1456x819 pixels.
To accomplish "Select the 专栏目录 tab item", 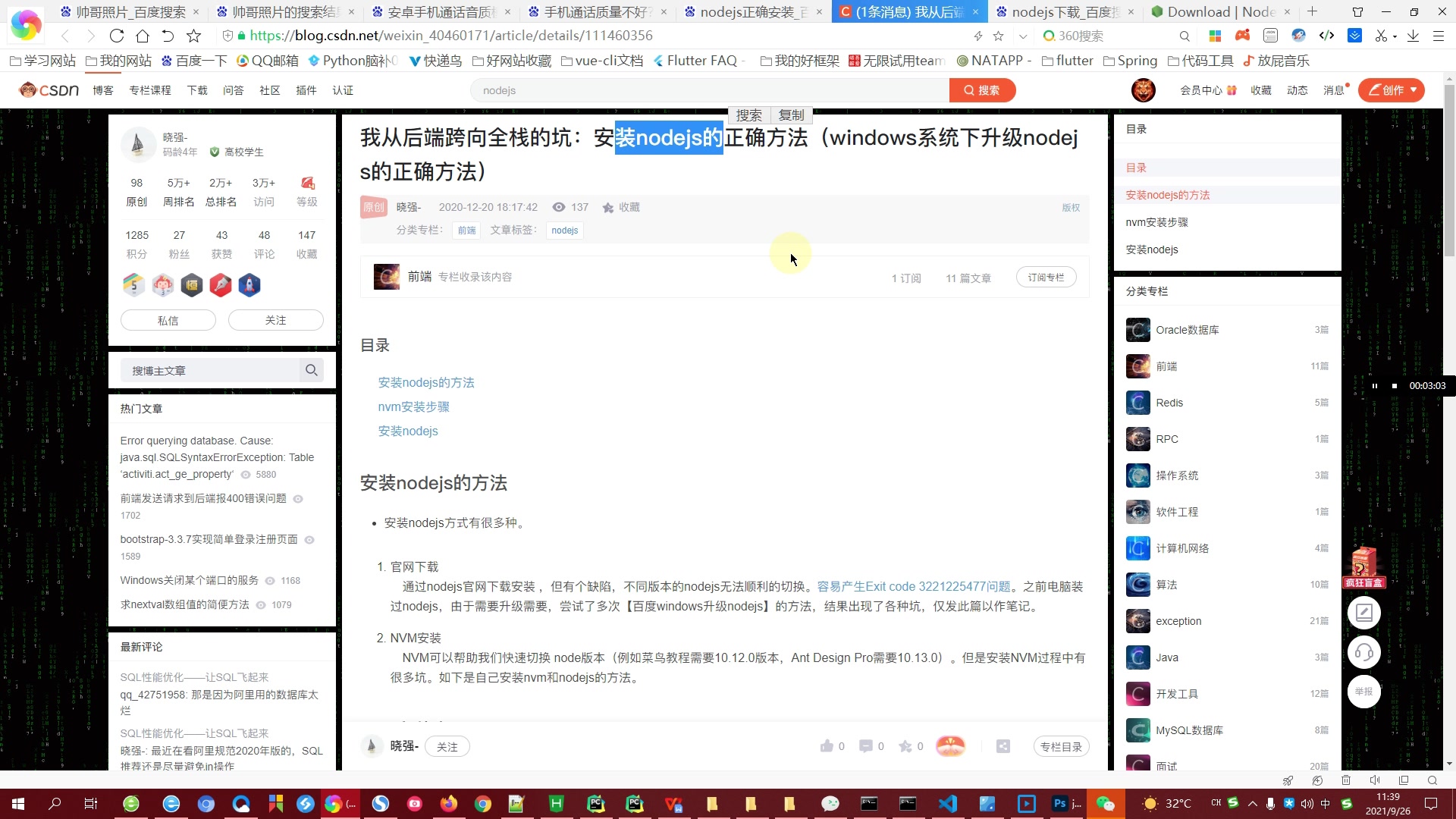I will coord(1059,746).
